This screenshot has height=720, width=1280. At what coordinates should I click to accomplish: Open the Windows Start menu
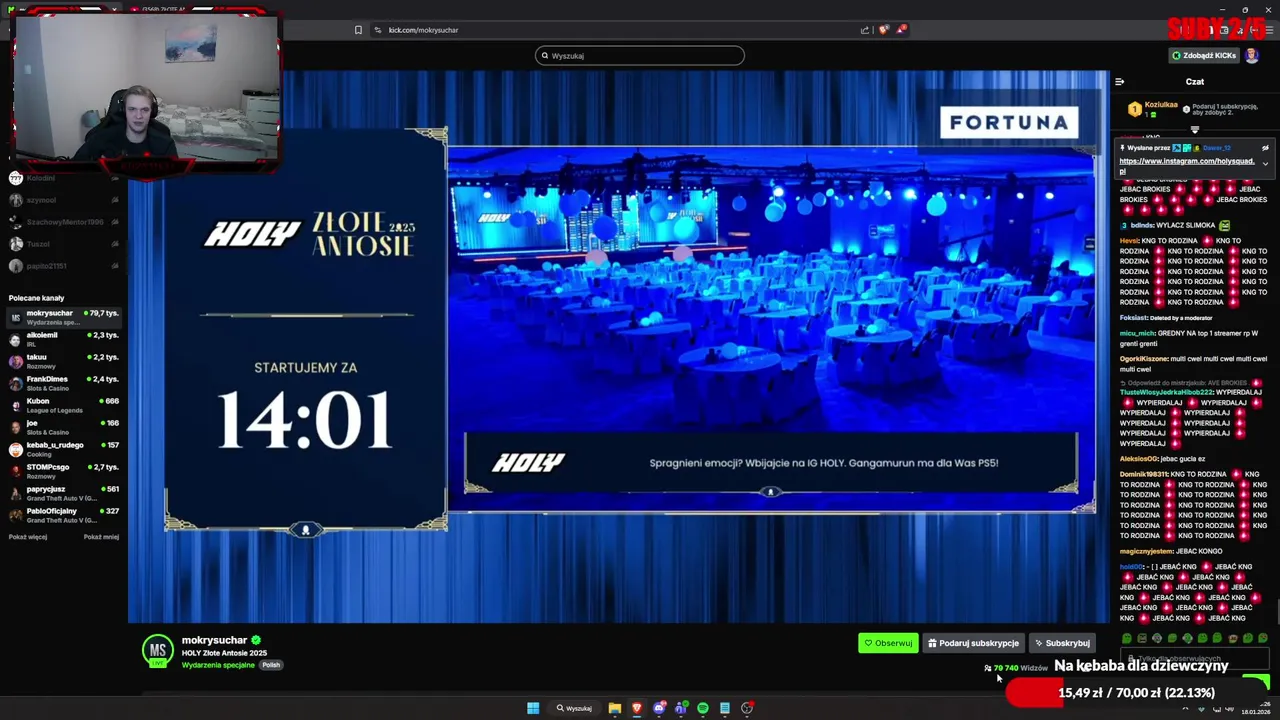[533, 708]
